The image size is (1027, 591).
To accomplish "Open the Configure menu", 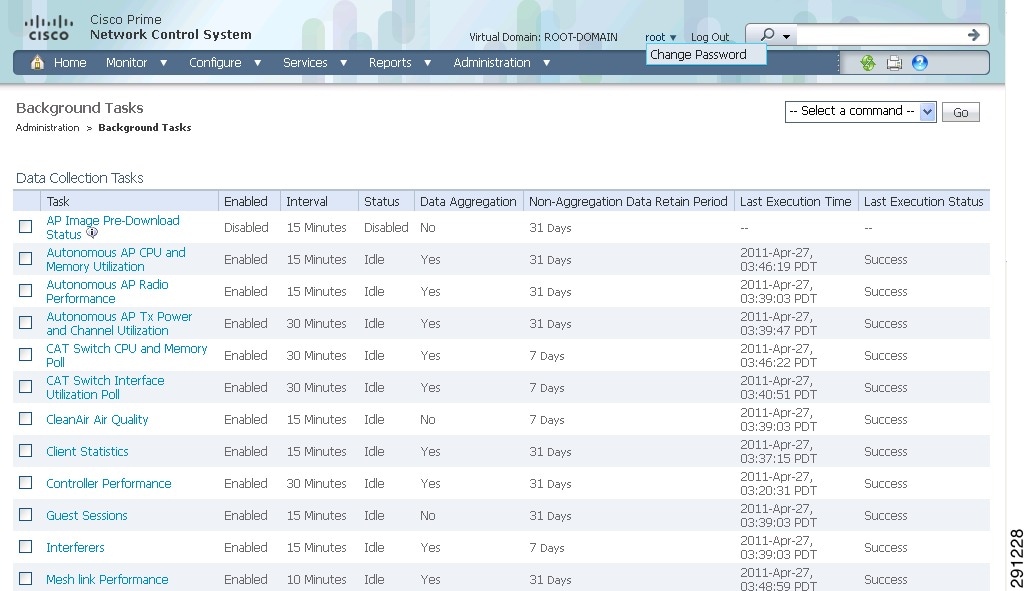I will (215, 62).
